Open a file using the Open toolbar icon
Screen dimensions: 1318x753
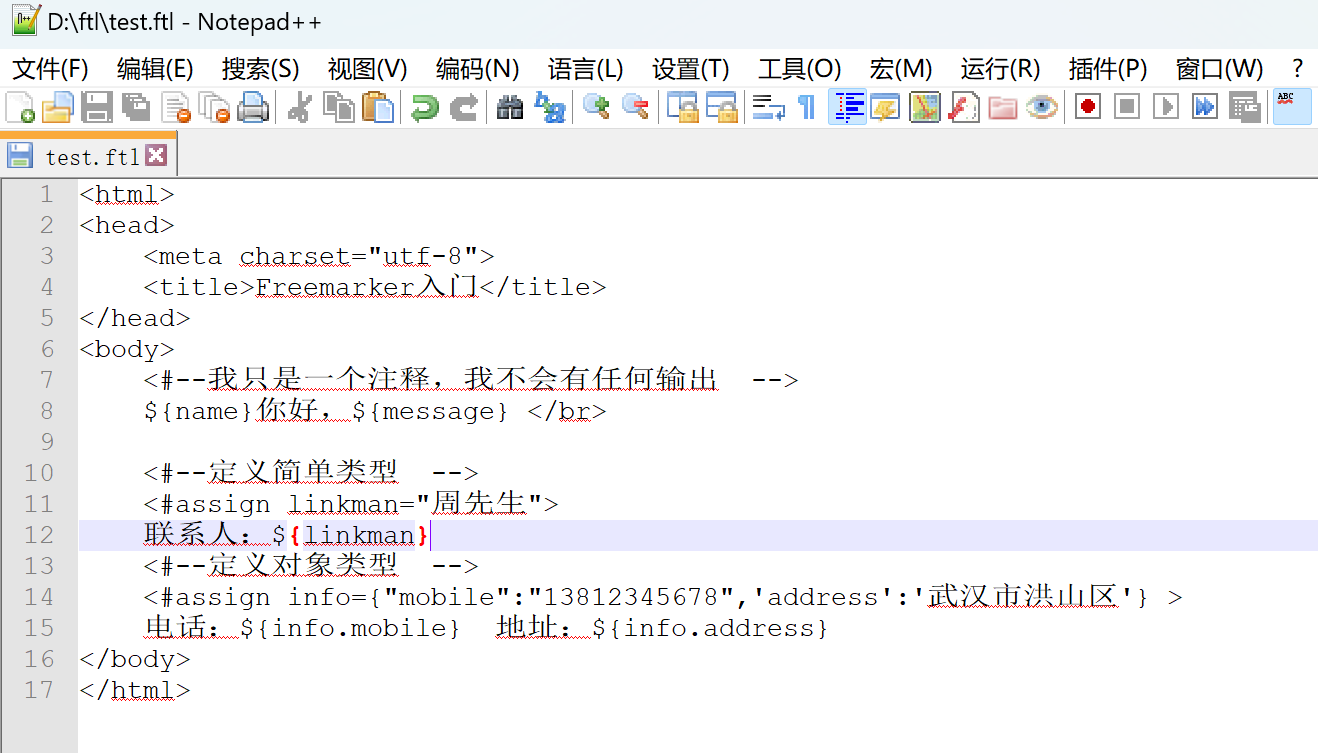click(56, 106)
